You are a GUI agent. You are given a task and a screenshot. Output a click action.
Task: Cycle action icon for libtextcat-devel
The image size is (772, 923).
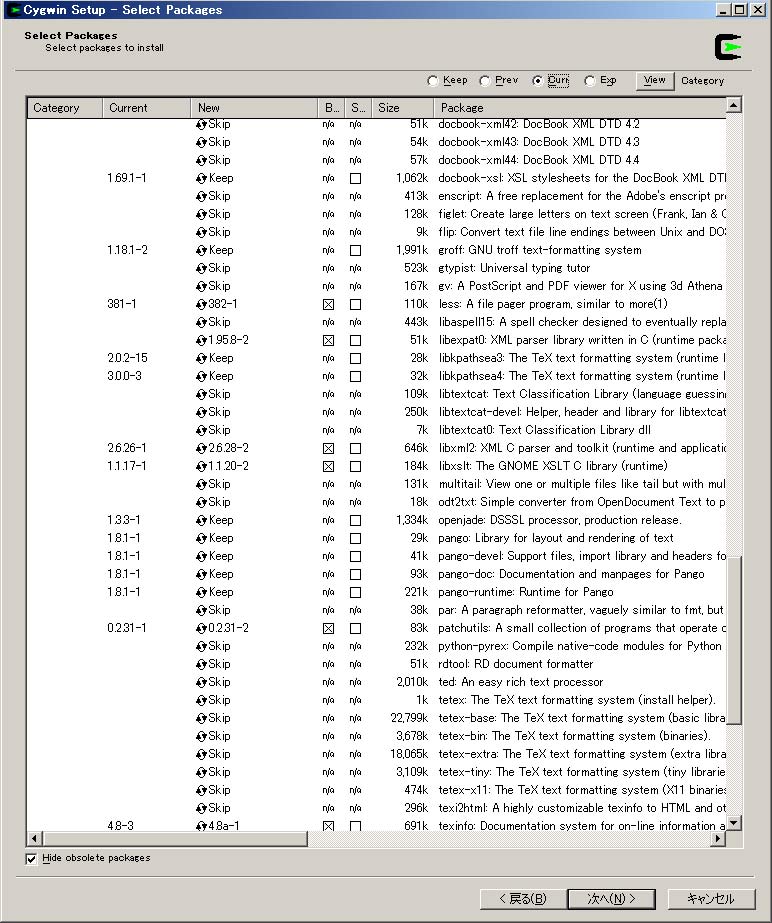[201, 412]
